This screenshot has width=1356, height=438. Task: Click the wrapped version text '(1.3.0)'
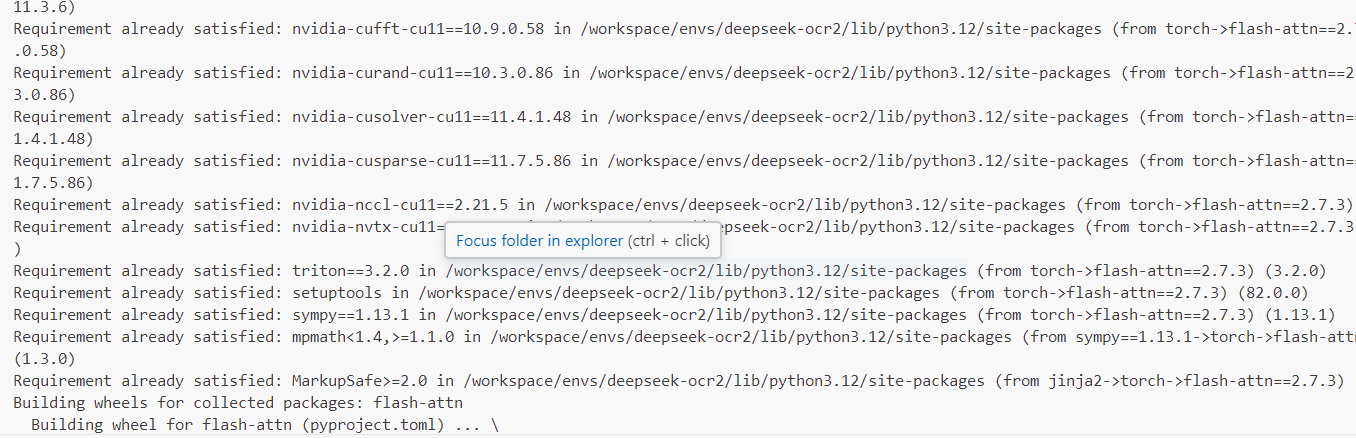(x=44, y=358)
